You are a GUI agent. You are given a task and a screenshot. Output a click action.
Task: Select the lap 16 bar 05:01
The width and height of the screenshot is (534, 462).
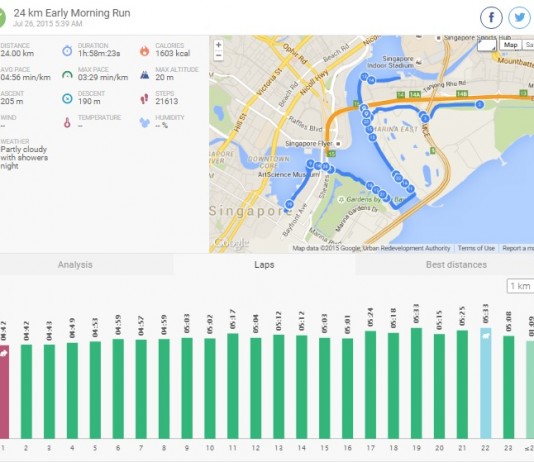pos(347,388)
